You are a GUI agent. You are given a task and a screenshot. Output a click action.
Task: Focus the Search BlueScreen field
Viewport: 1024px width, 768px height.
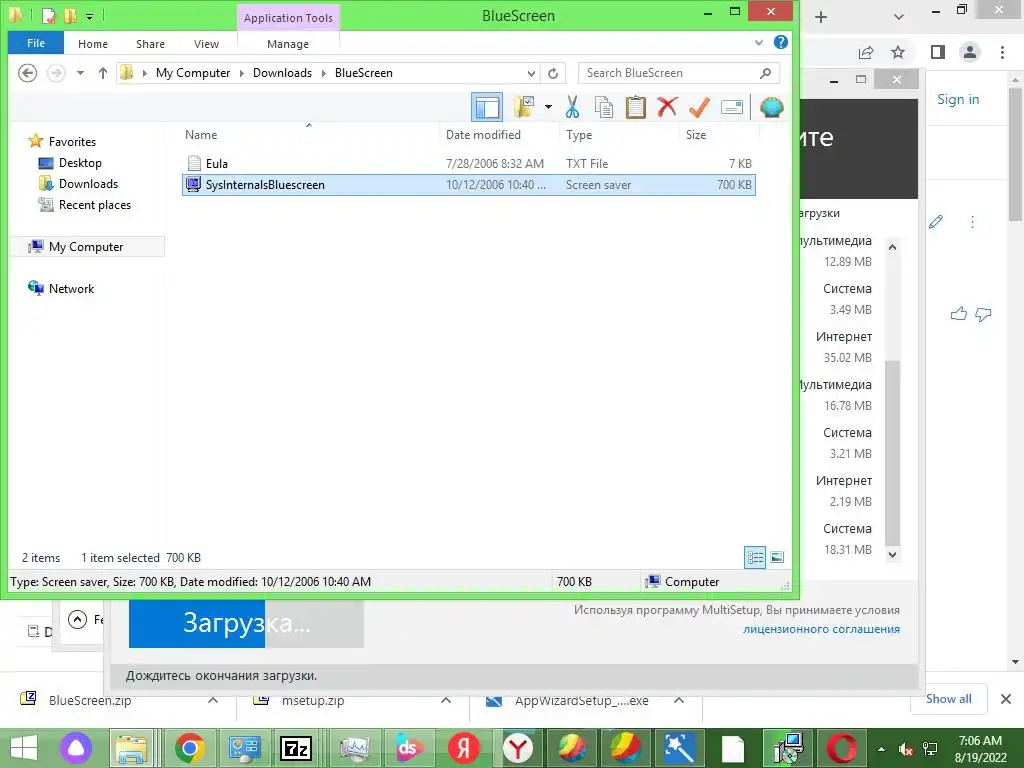pos(679,73)
